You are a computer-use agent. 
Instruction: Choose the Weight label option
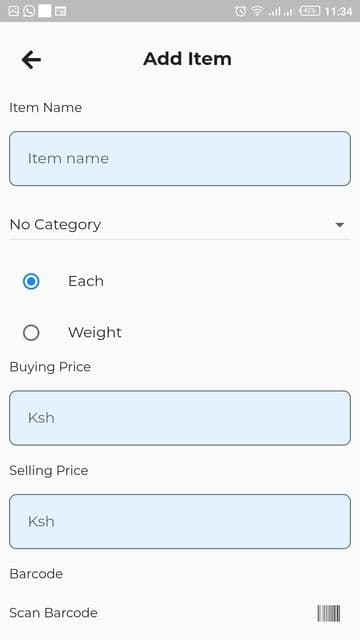(95, 333)
